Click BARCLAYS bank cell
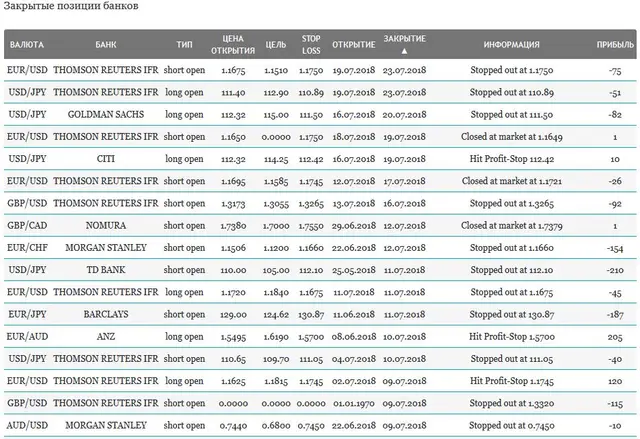 tap(106, 314)
